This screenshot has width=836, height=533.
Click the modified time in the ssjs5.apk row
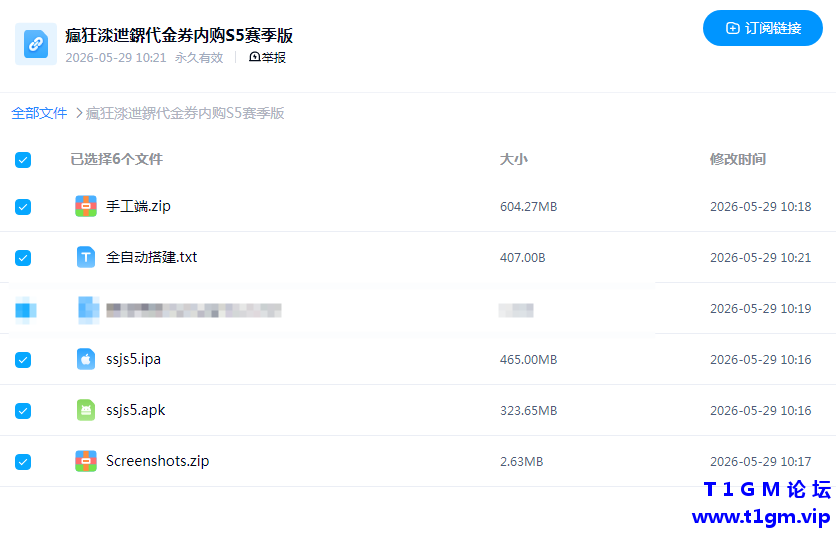point(760,411)
